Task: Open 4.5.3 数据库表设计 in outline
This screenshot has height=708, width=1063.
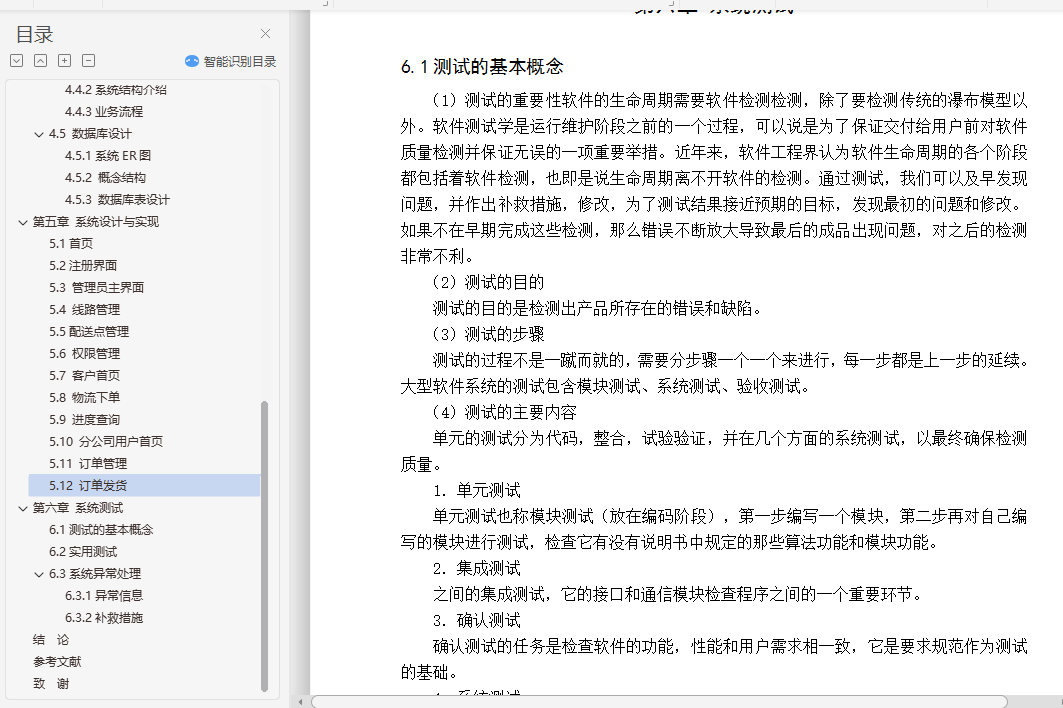Action: (x=117, y=199)
